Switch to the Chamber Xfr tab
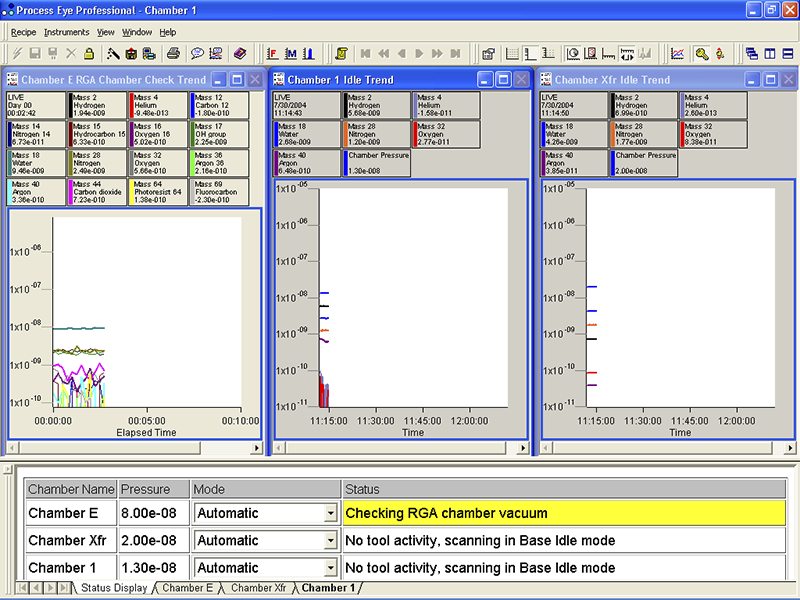Screen dimensions: 800x600 (x=258, y=588)
